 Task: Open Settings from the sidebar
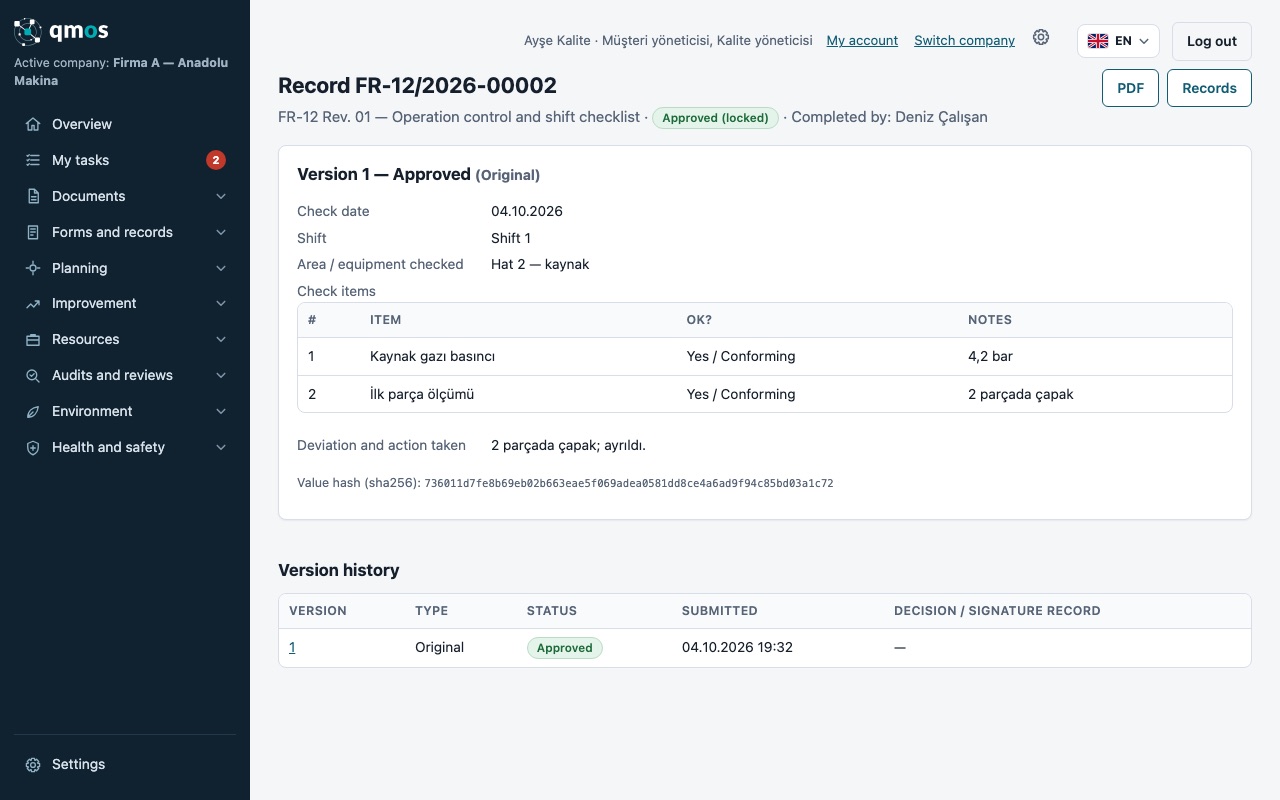pos(125,764)
